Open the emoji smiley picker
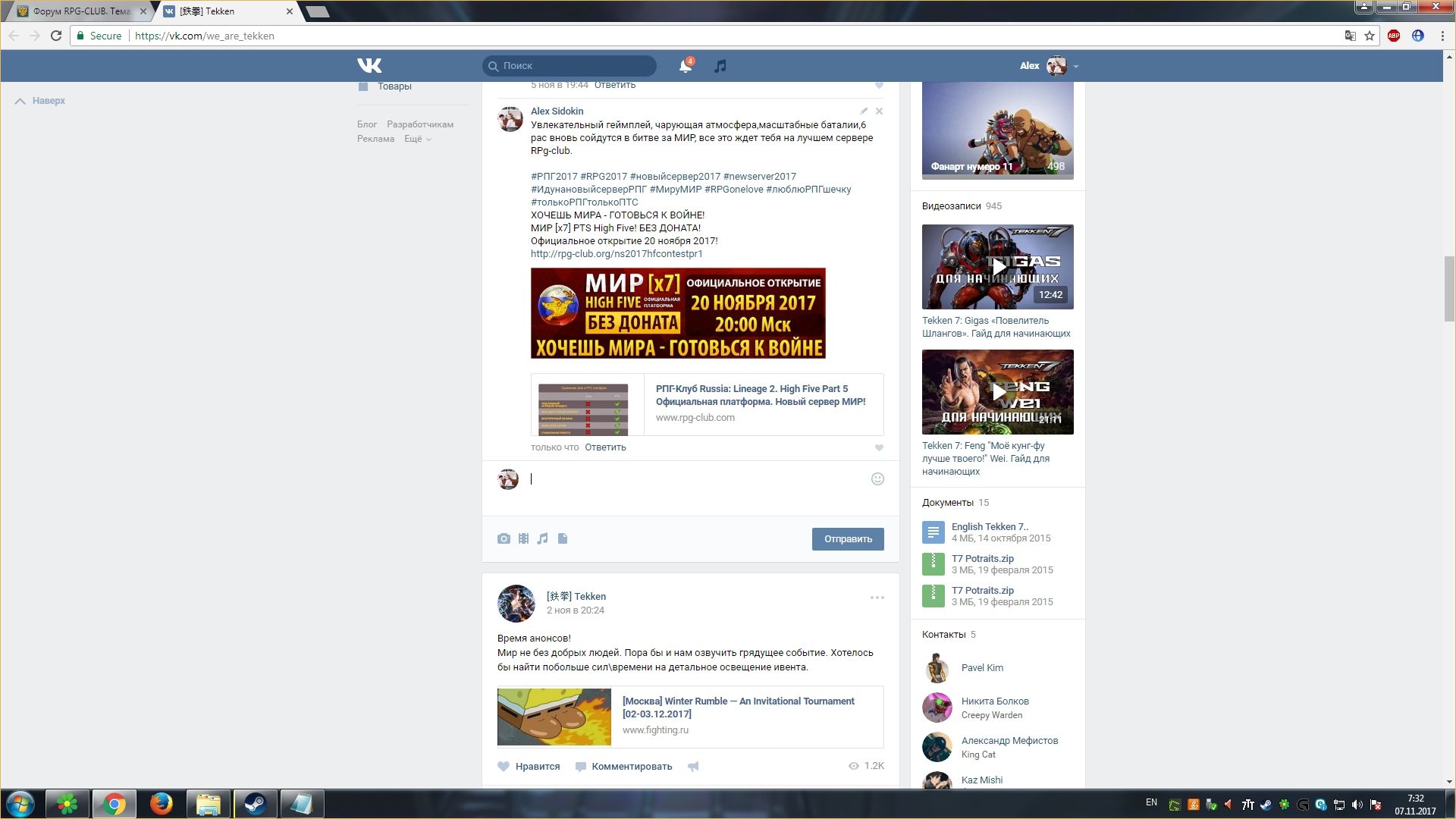Viewport: 1456px width, 819px height. coord(877,479)
